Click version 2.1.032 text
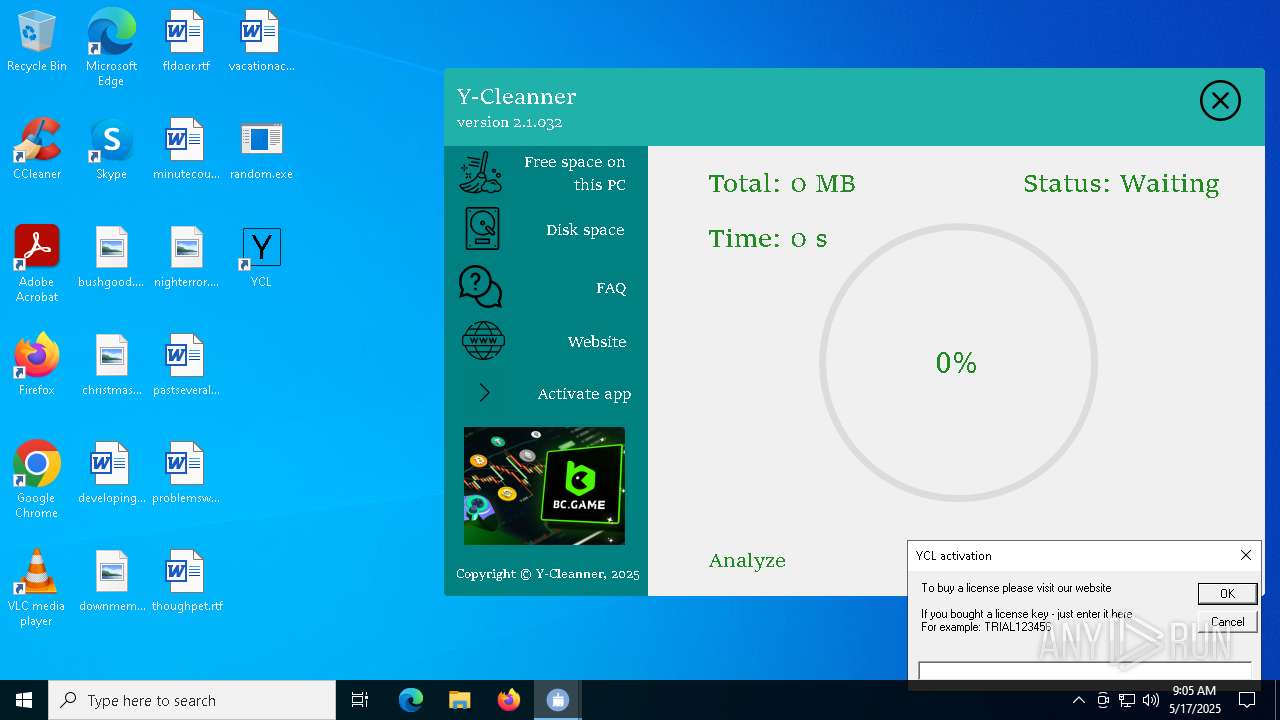This screenshot has width=1280, height=720. pos(509,122)
